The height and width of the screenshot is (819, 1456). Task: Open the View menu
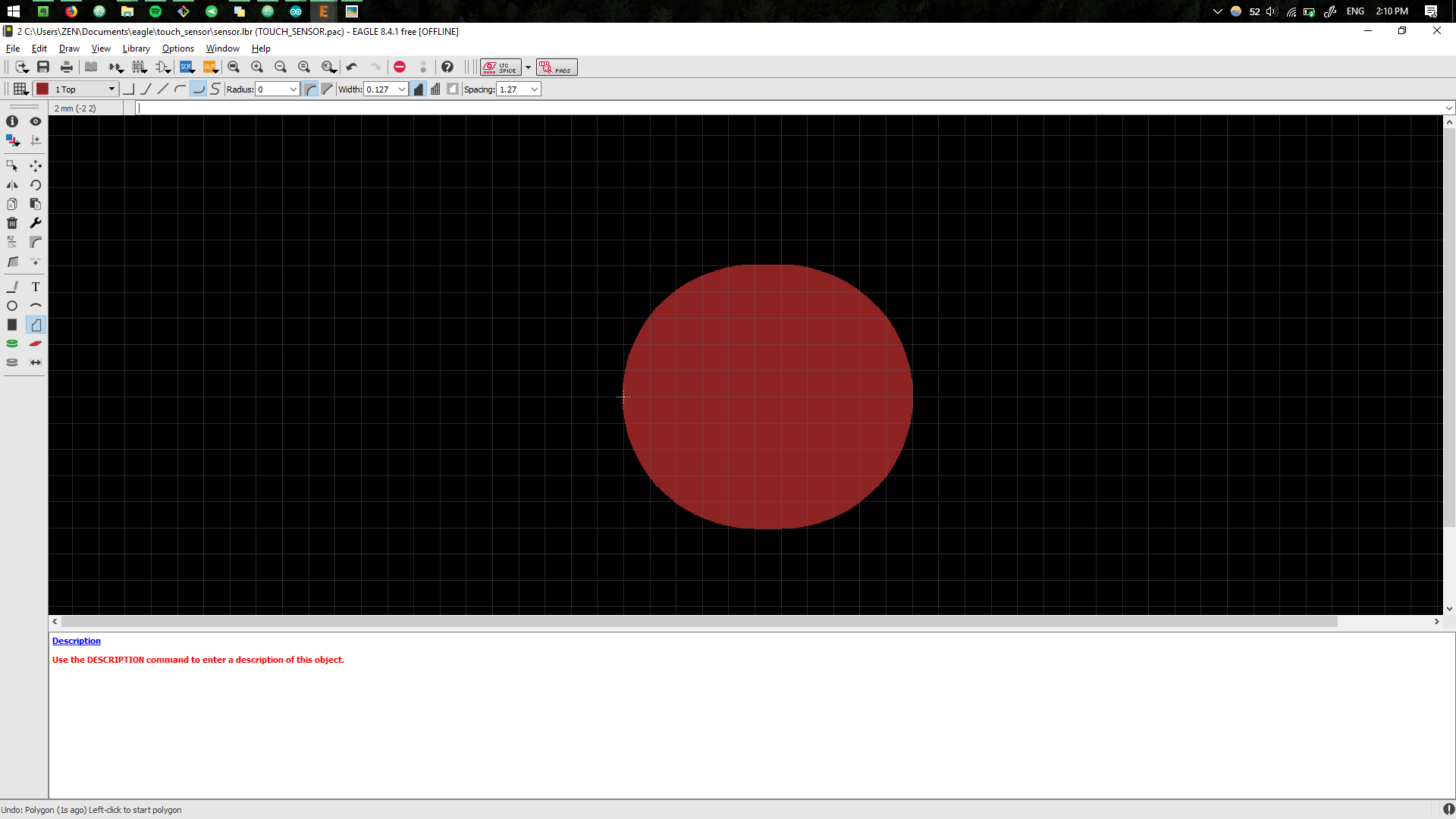pyautogui.click(x=101, y=49)
